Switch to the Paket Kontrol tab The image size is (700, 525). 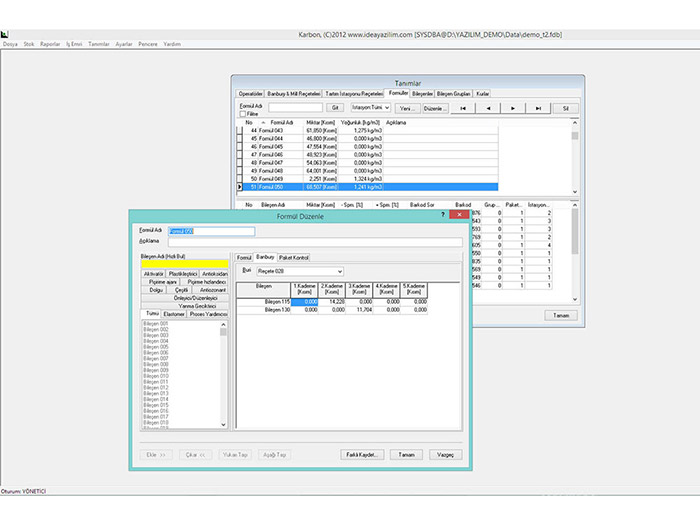pyautogui.click(x=295, y=257)
